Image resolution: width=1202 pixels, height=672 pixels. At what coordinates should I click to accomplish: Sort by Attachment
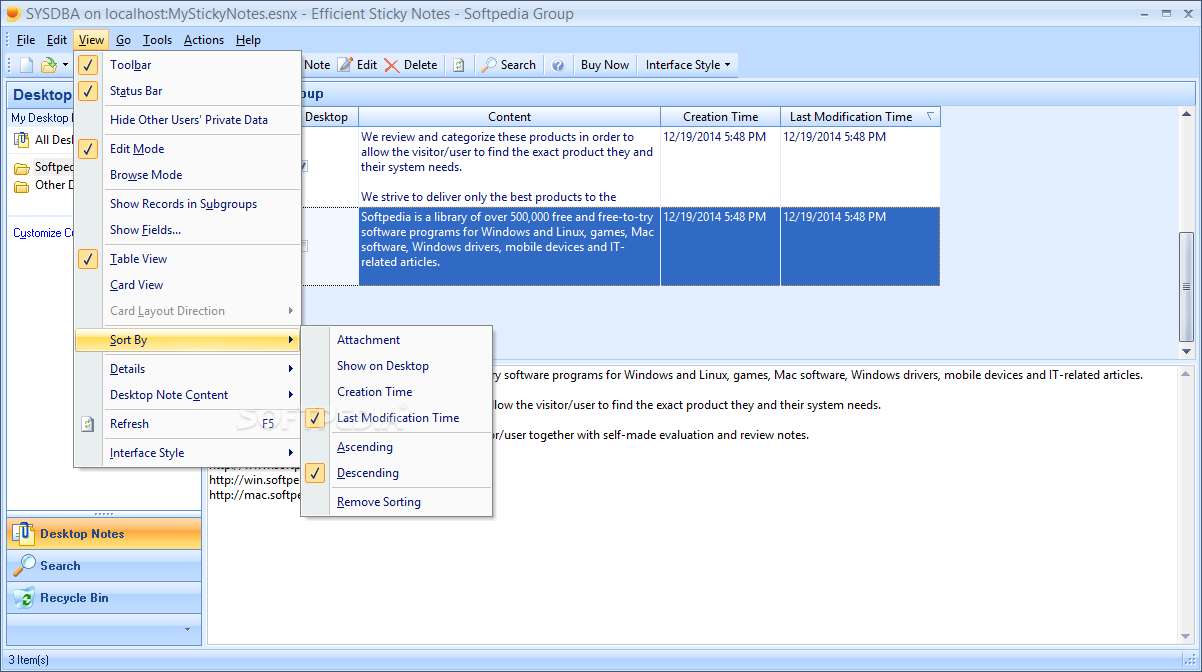[x=397, y=340]
